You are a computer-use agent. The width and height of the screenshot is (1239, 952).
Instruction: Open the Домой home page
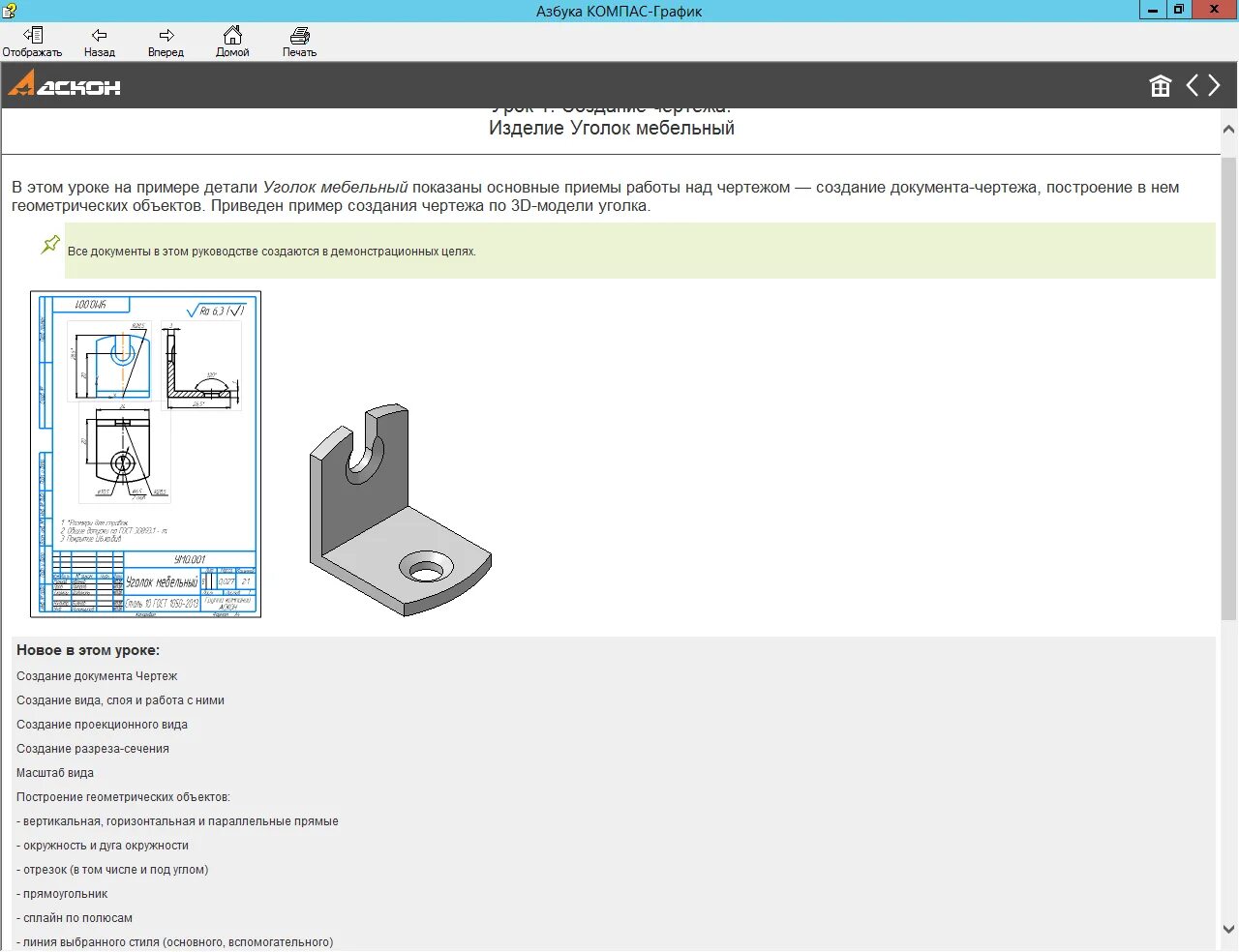point(232,43)
